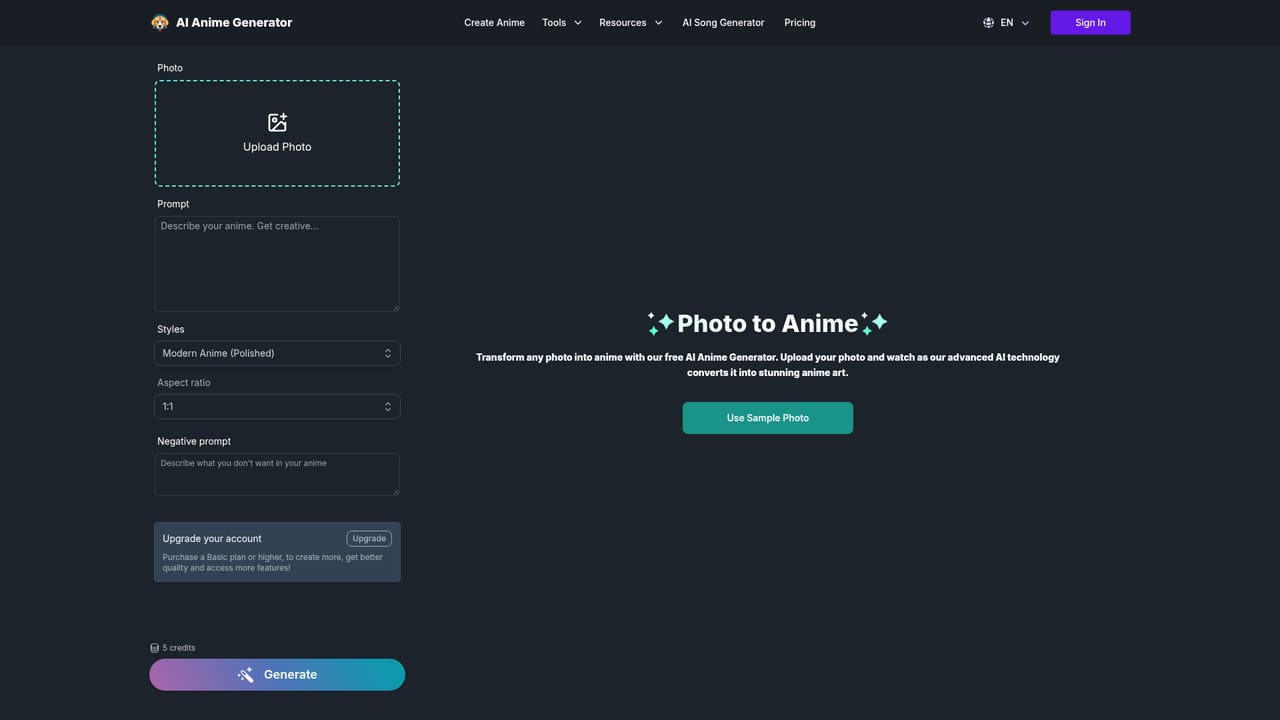Click the Upgrade button

[x=369, y=538]
